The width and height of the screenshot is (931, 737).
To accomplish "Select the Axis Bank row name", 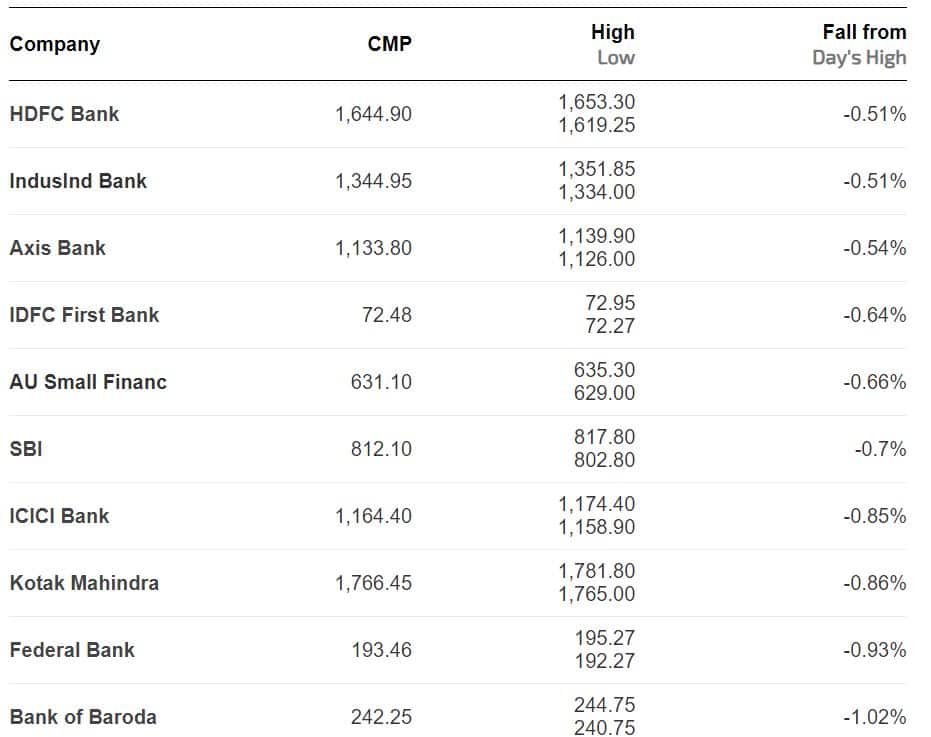I will click(57, 248).
